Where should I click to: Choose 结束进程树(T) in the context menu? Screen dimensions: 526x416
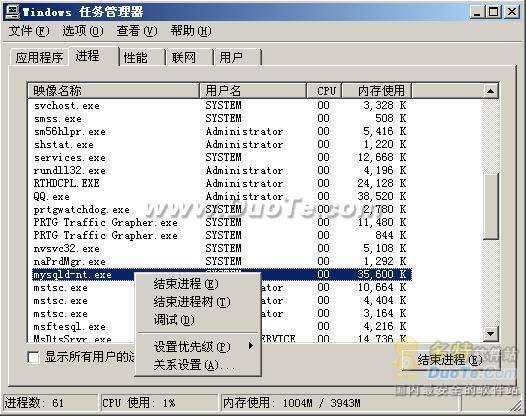coord(197,302)
